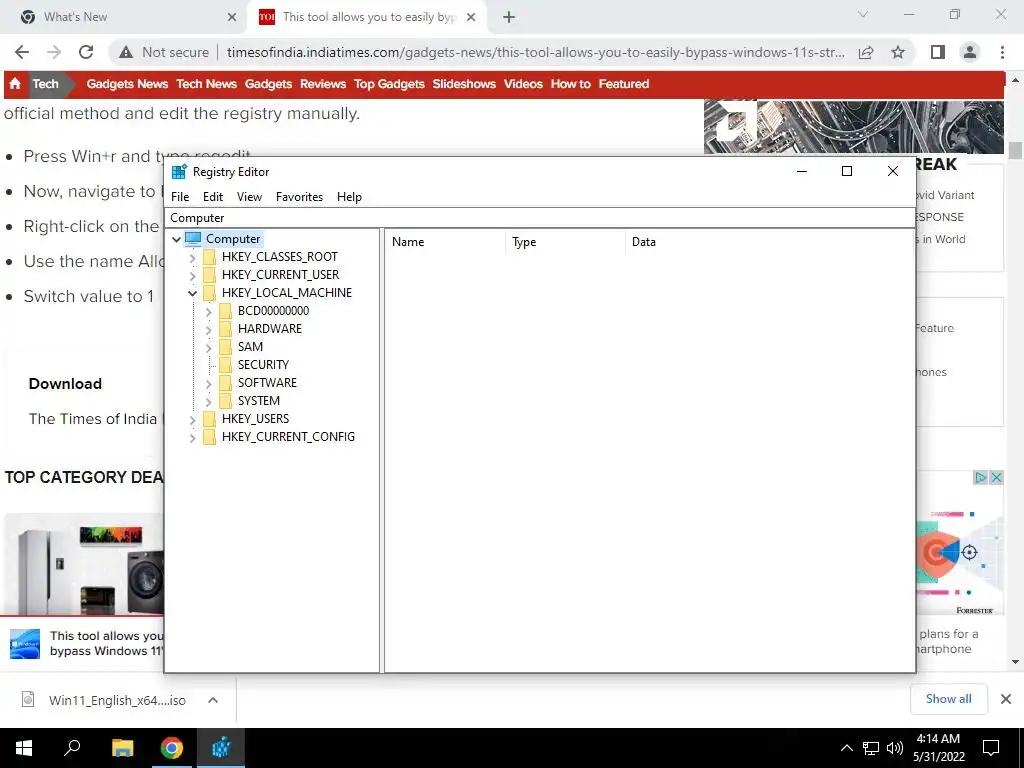This screenshot has height=768, width=1024.
Task: Go to Times of India home icon
Action: [15, 84]
